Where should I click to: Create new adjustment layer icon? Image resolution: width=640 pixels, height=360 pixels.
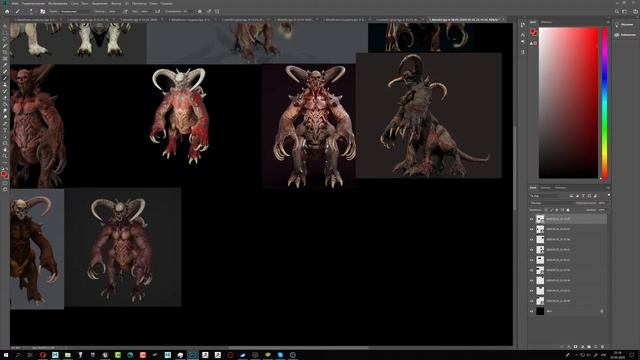coord(582,347)
